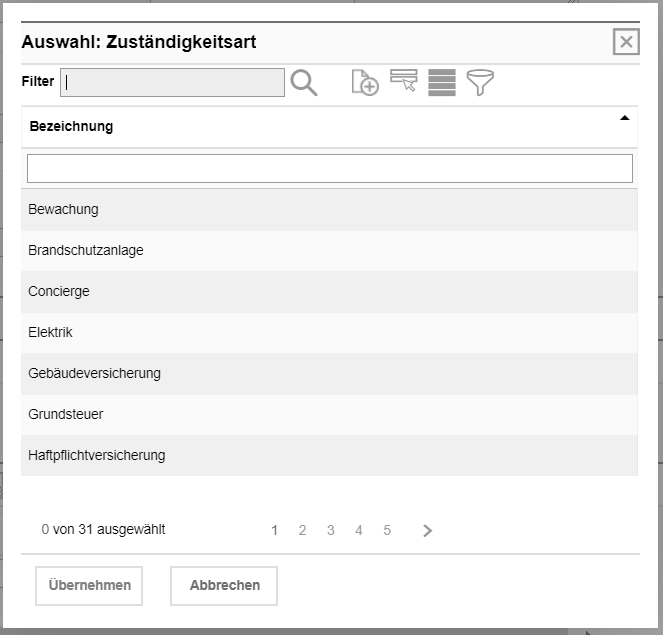Jump to page 2
Screen dimensions: 663x635
coord(303,531)
